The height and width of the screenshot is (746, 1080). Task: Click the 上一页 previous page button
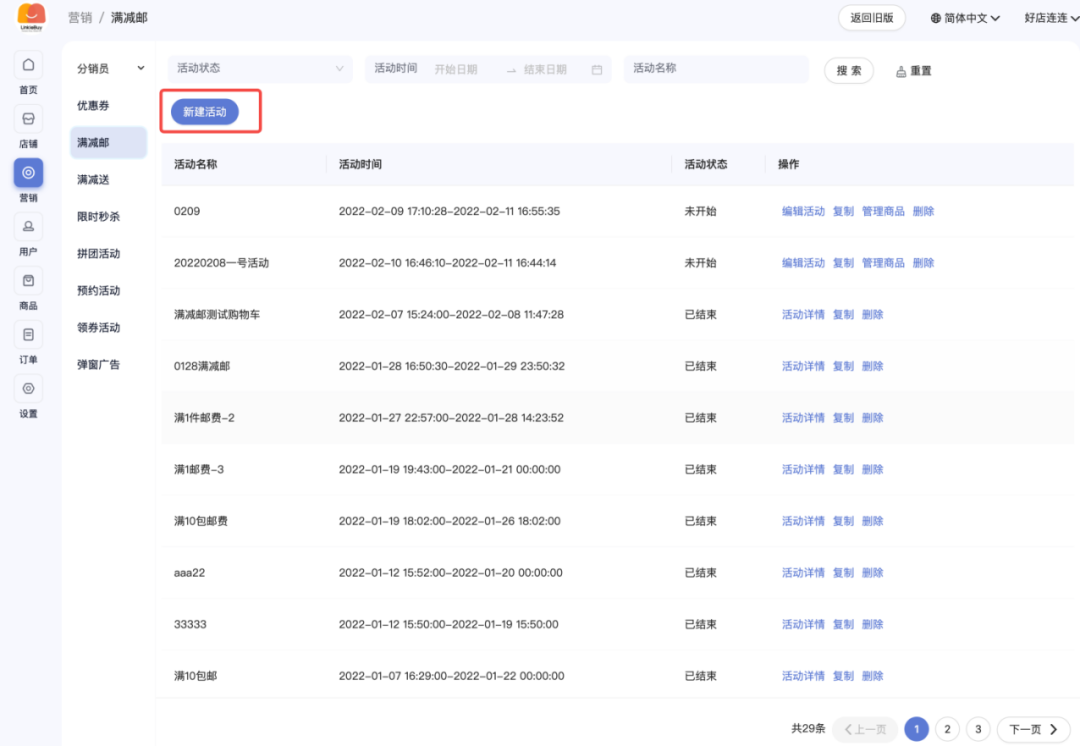[865, 729]
